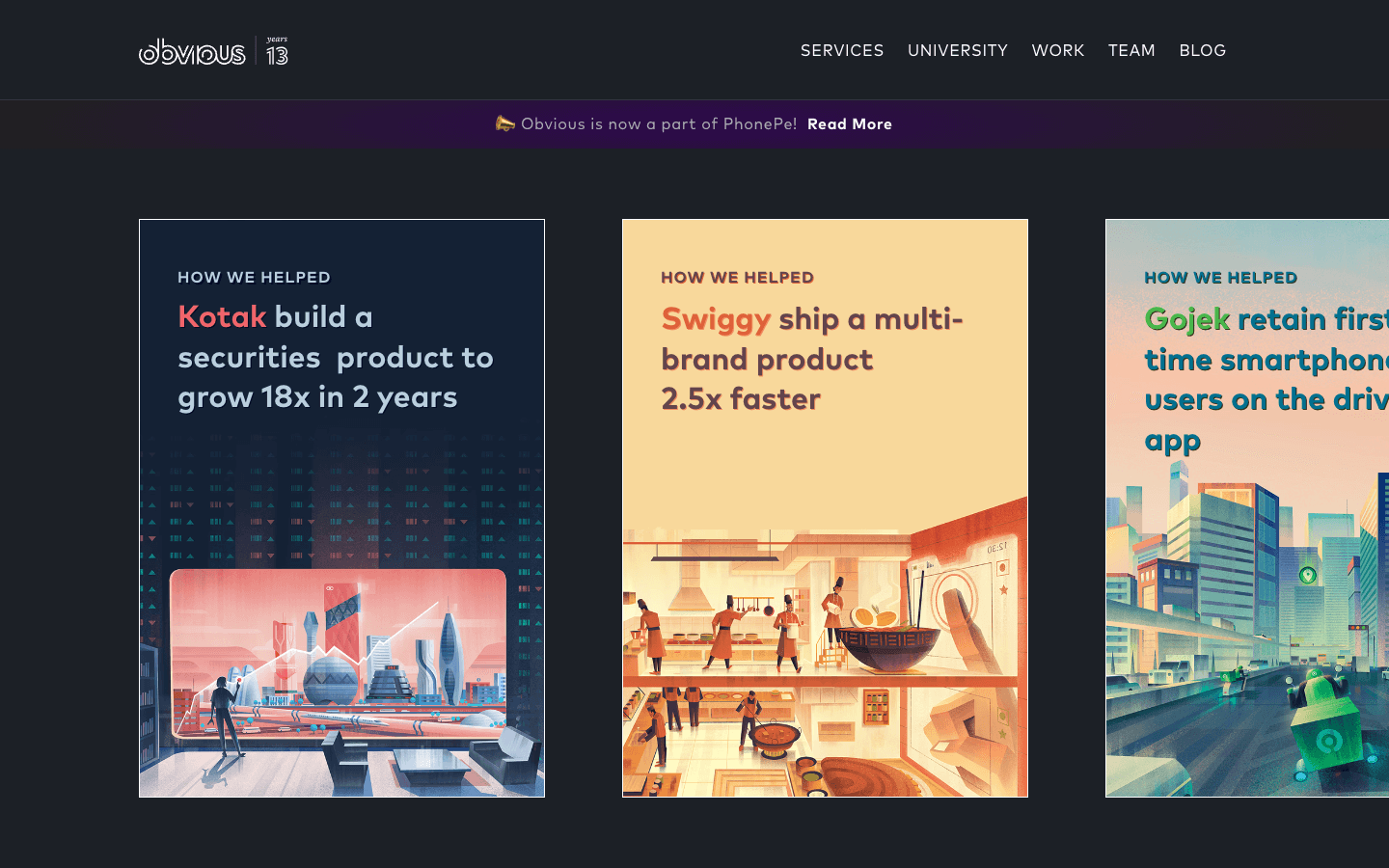Open the SERVICES menu item

click(841, 50)
